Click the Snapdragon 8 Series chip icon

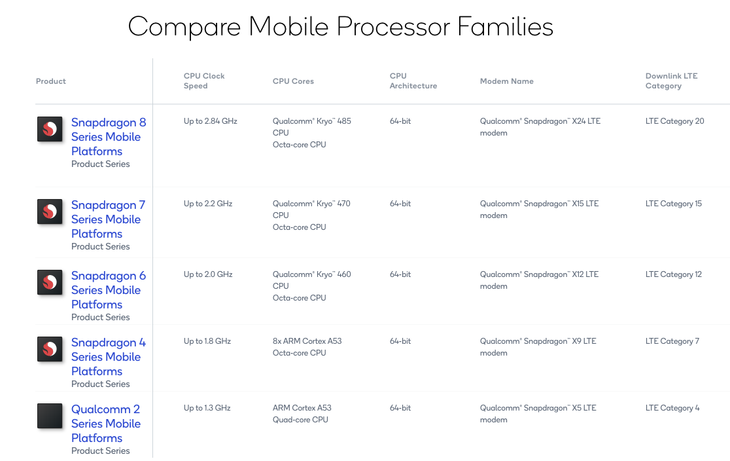[x=50, y=129]
